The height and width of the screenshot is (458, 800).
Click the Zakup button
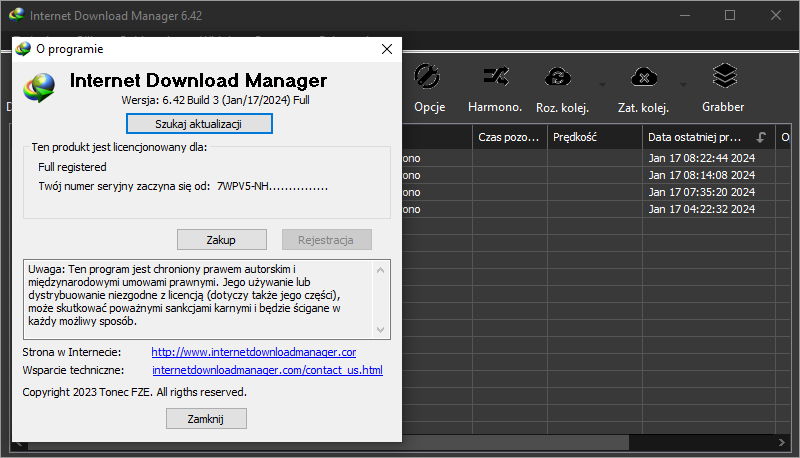(221, 240)
